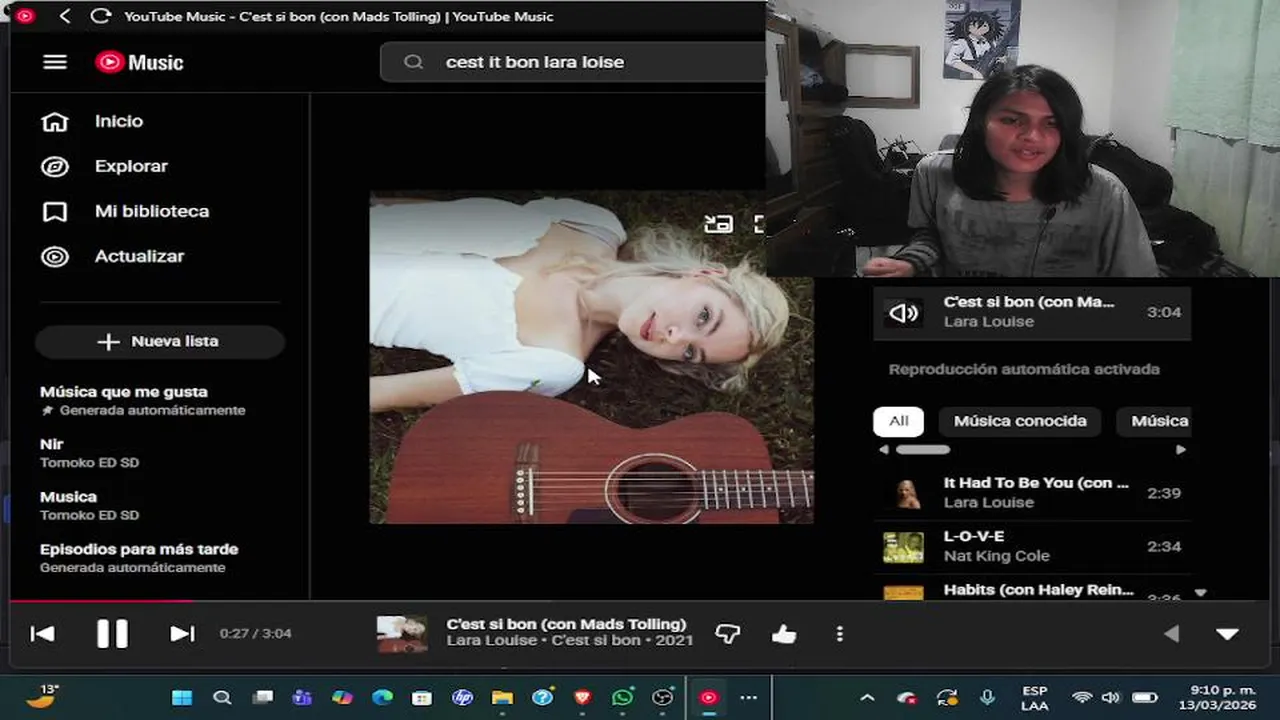The image size is (1280, 720).
Task: Switch to the YouTube Music taskbar app
Action: [708, 698]
